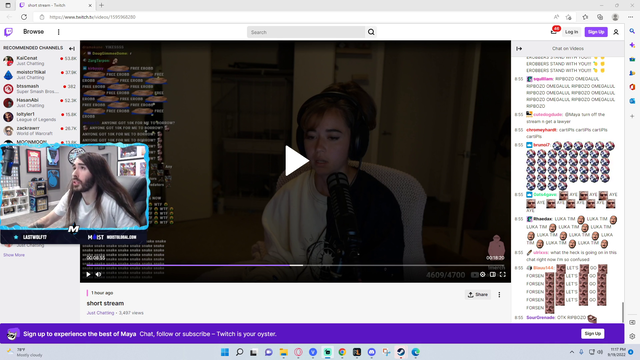The image size is (640, 360).
Task: Refresh the browser page
Action: tap(24, 17)
